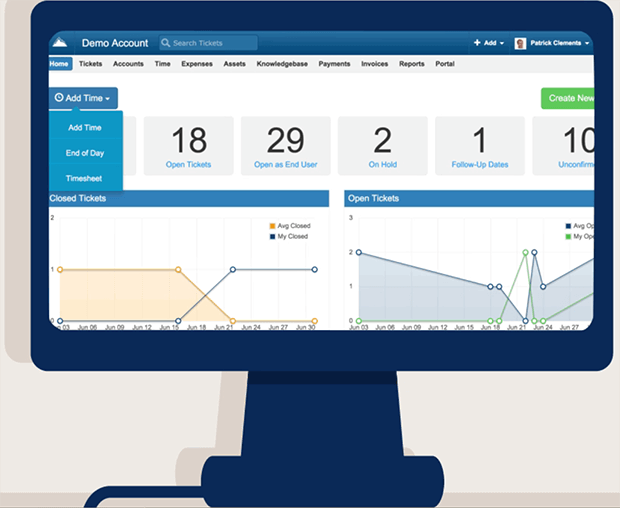
Task: Open the Invoices tab
Action: click(374, 64)
